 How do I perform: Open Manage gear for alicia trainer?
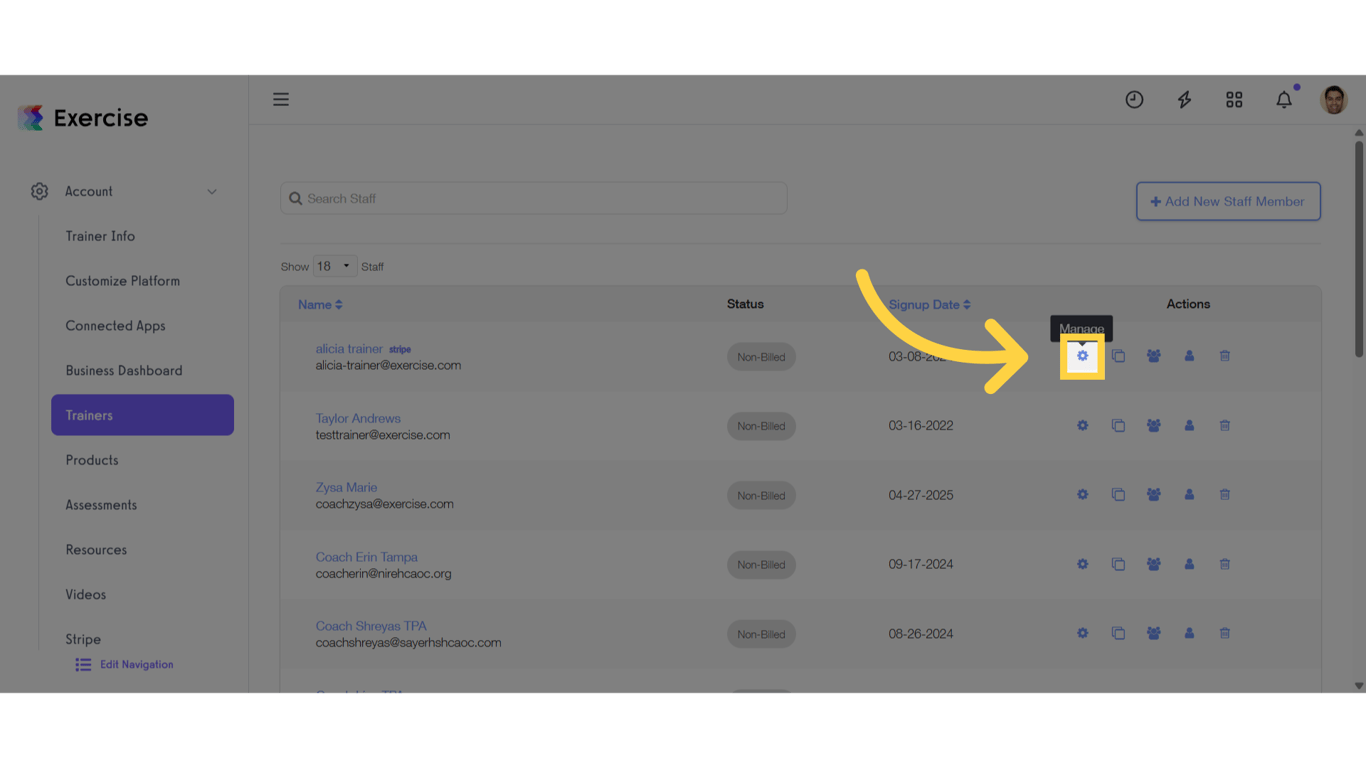(1082, 356)
